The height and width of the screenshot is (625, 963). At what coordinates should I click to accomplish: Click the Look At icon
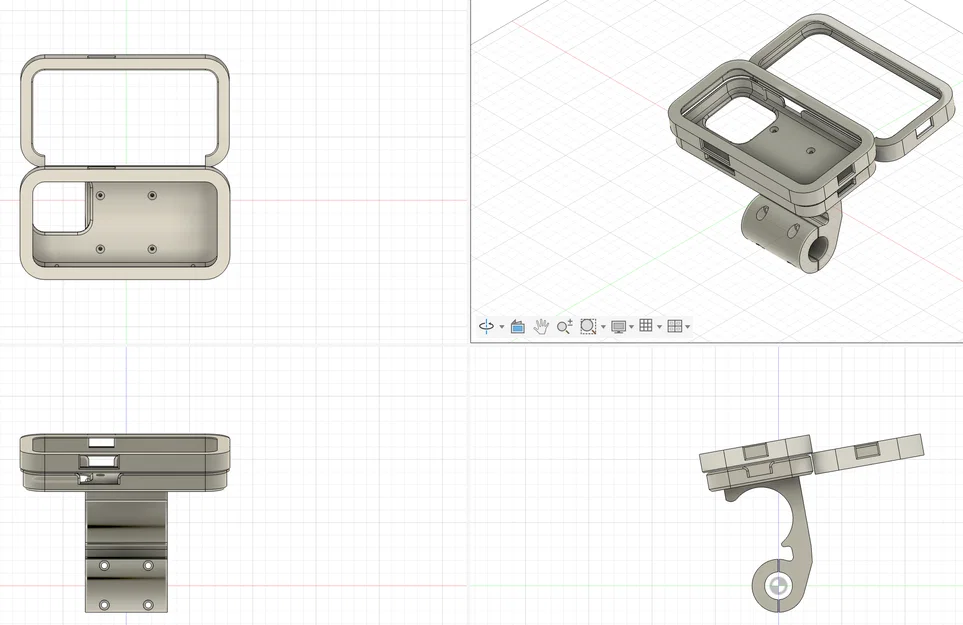(518, 327)
